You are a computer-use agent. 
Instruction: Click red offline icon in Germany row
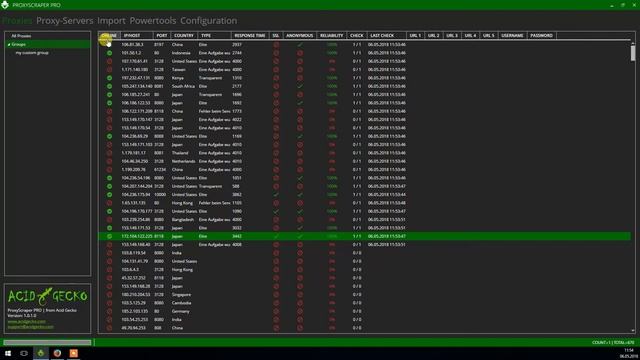(109, 311)
